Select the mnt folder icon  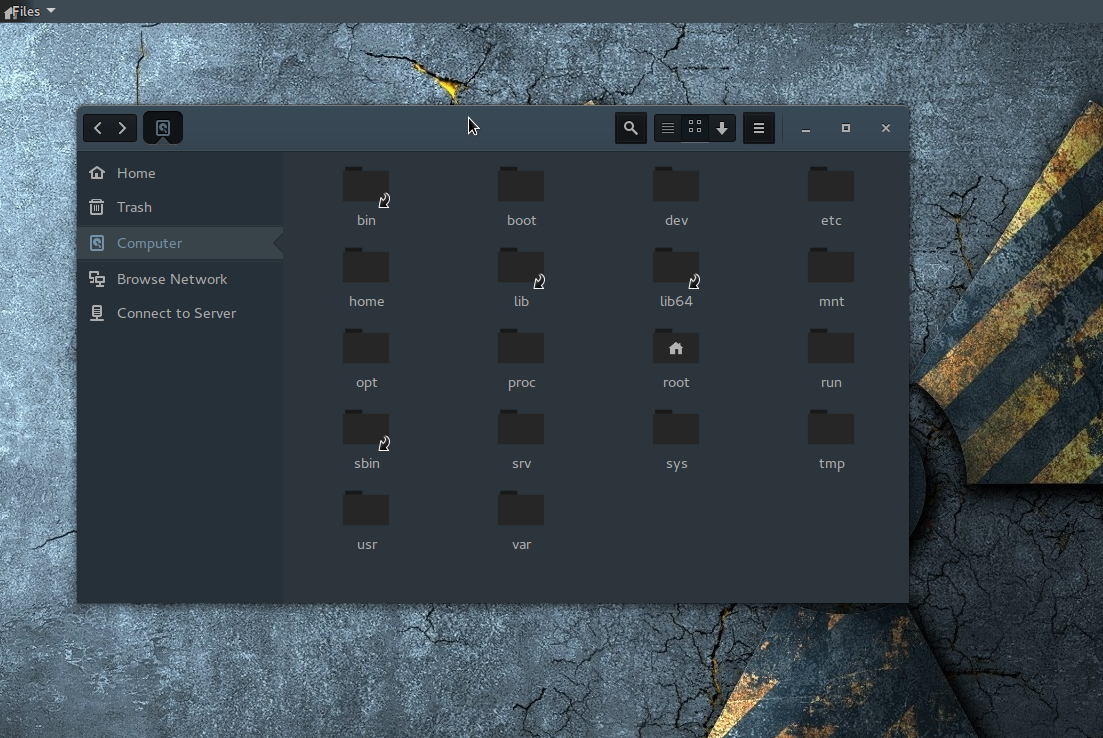click(x=831, y=266)
